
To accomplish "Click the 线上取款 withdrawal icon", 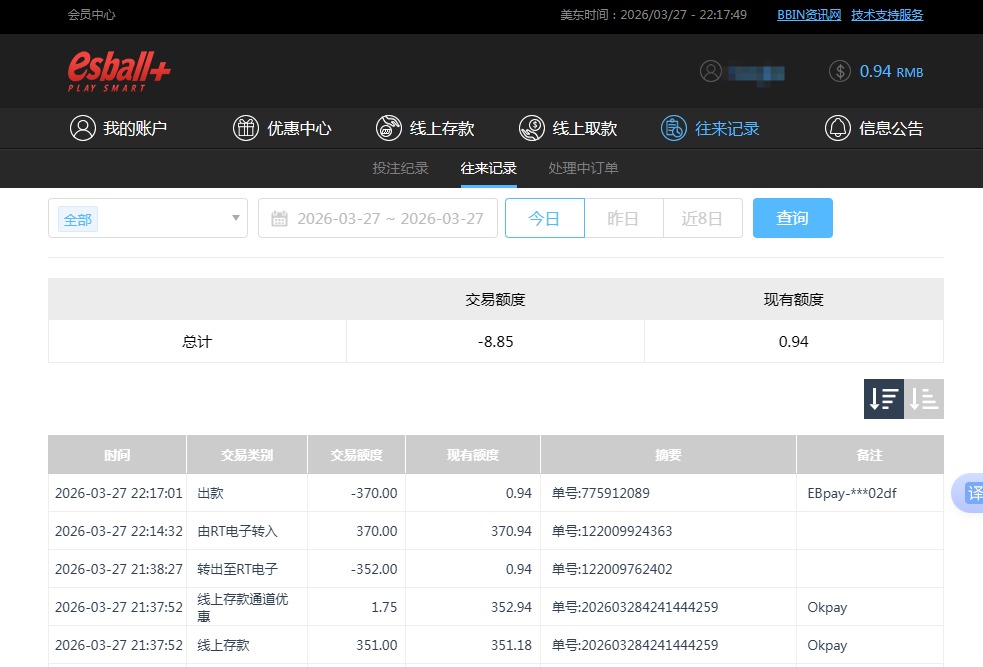I will point(531,128).
